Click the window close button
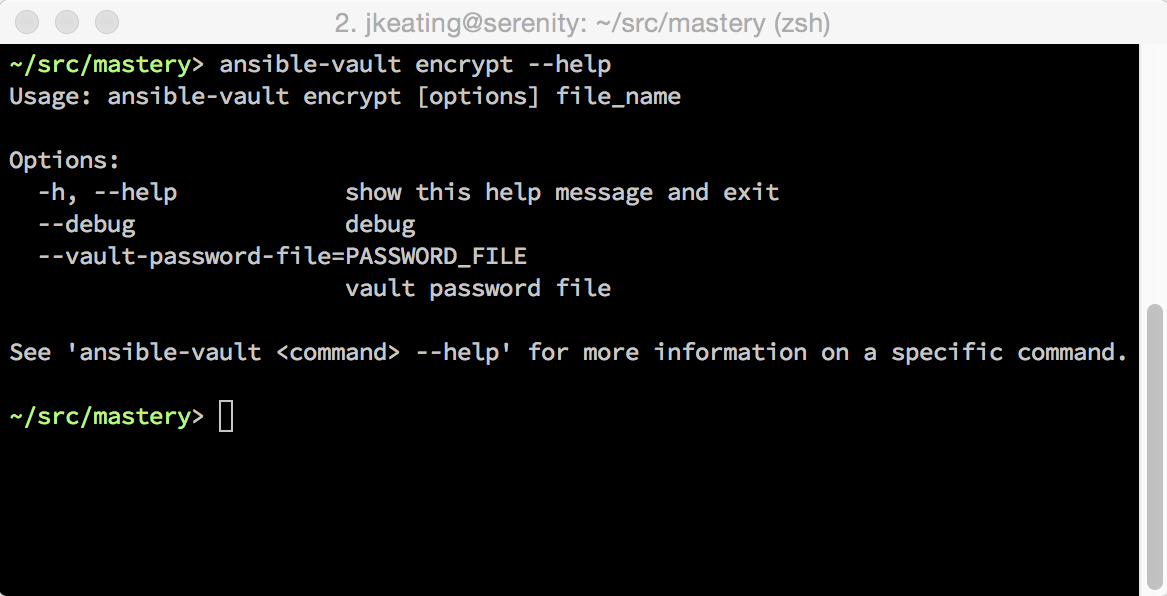Viewport: 1167px width, 596px height. [29, 21]
